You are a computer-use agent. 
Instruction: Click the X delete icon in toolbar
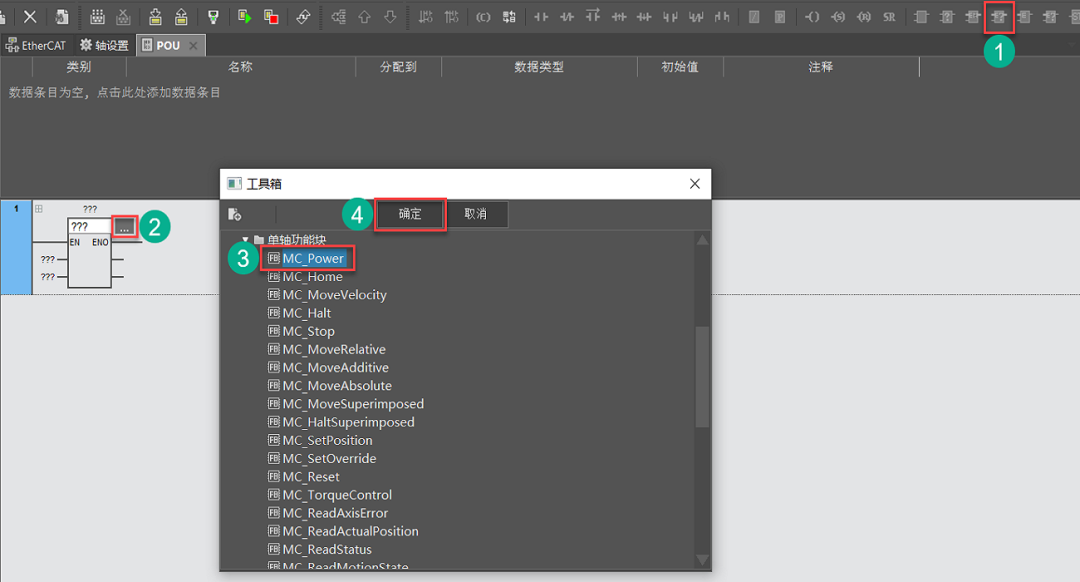point(30,17)
